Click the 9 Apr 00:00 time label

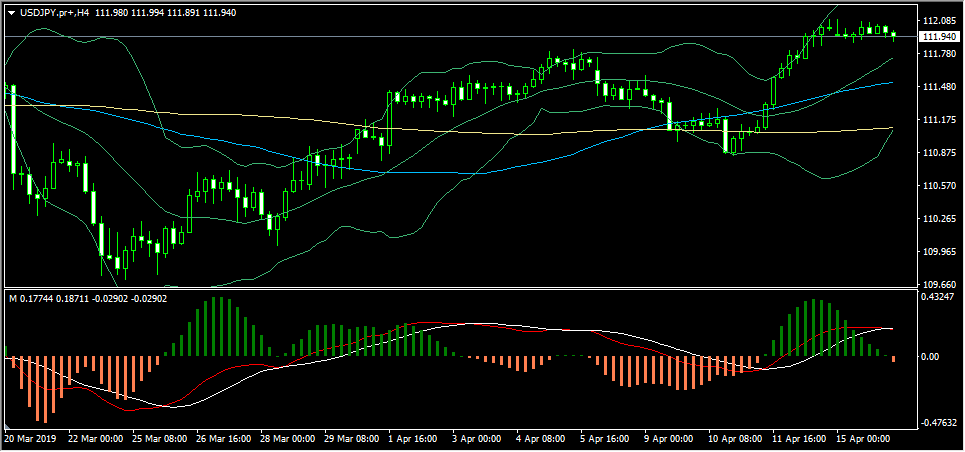[670, 439]
